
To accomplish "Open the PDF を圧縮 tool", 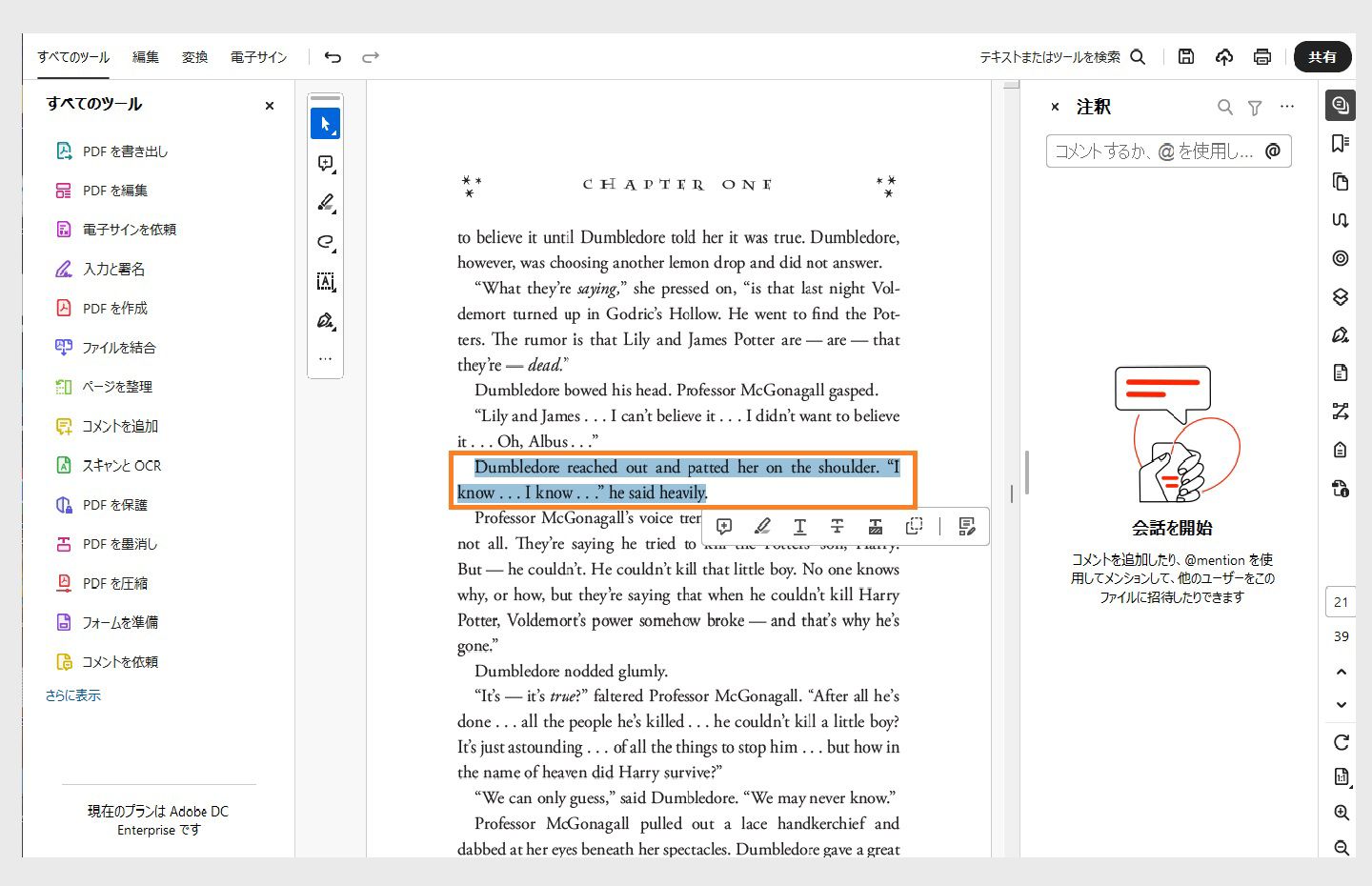I will (x=101, y=584).
